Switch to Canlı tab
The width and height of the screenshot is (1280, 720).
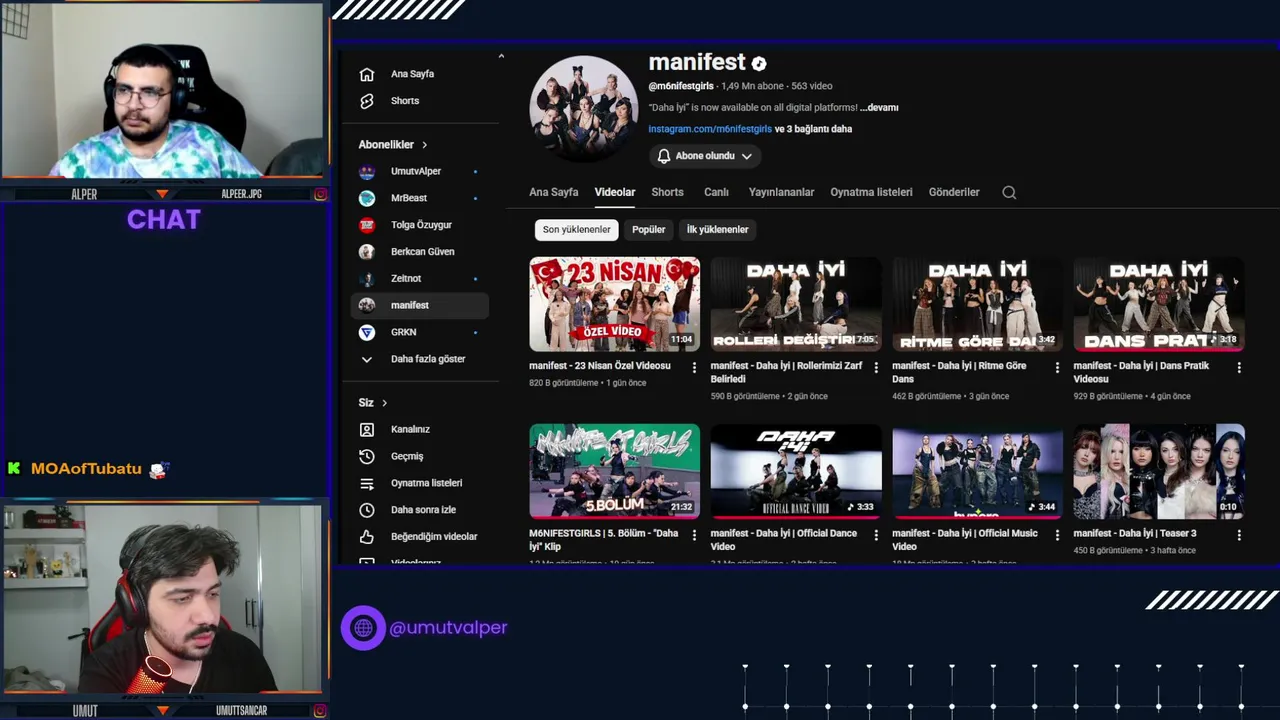[716, 192]
